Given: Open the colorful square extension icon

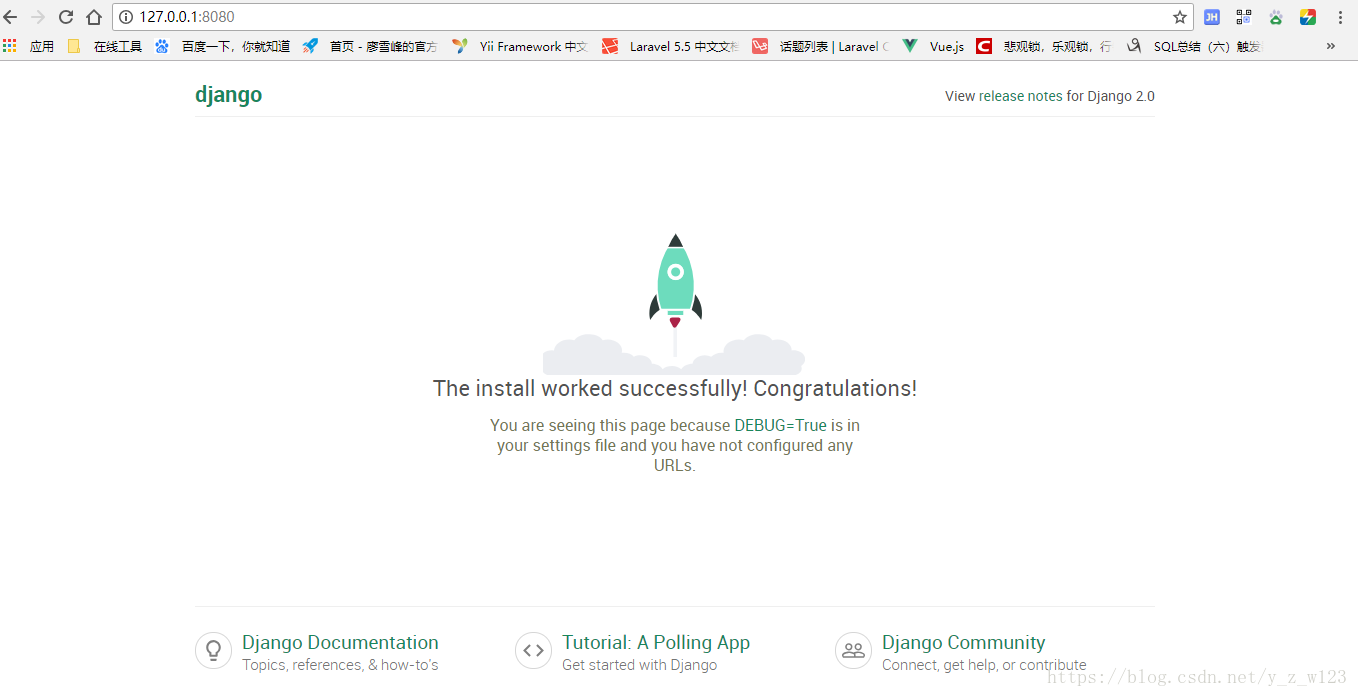Looking at the screenshot, I should 1308,17.
